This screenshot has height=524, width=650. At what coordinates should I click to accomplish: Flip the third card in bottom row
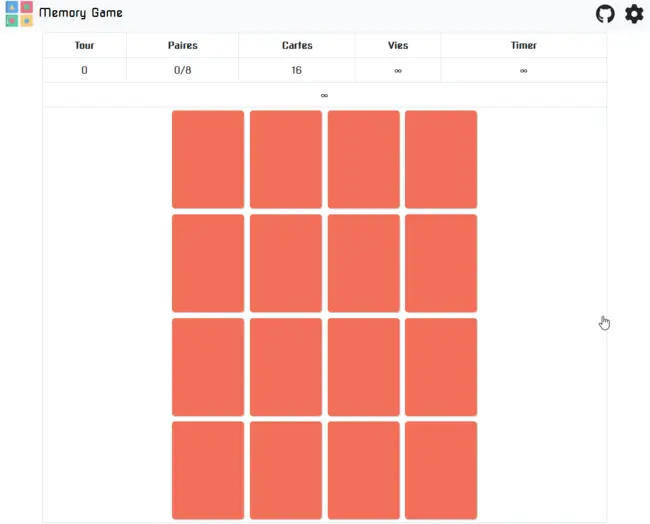click(363, 470)
